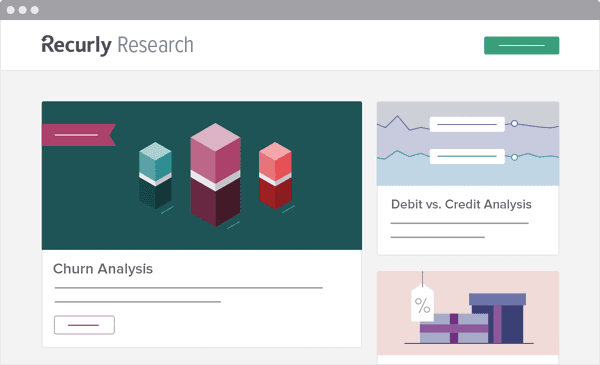Image resolution: width=600 pixels, height=365 pixels.
Task: Open the Churn Analysis card image
Action: (202, 176)
